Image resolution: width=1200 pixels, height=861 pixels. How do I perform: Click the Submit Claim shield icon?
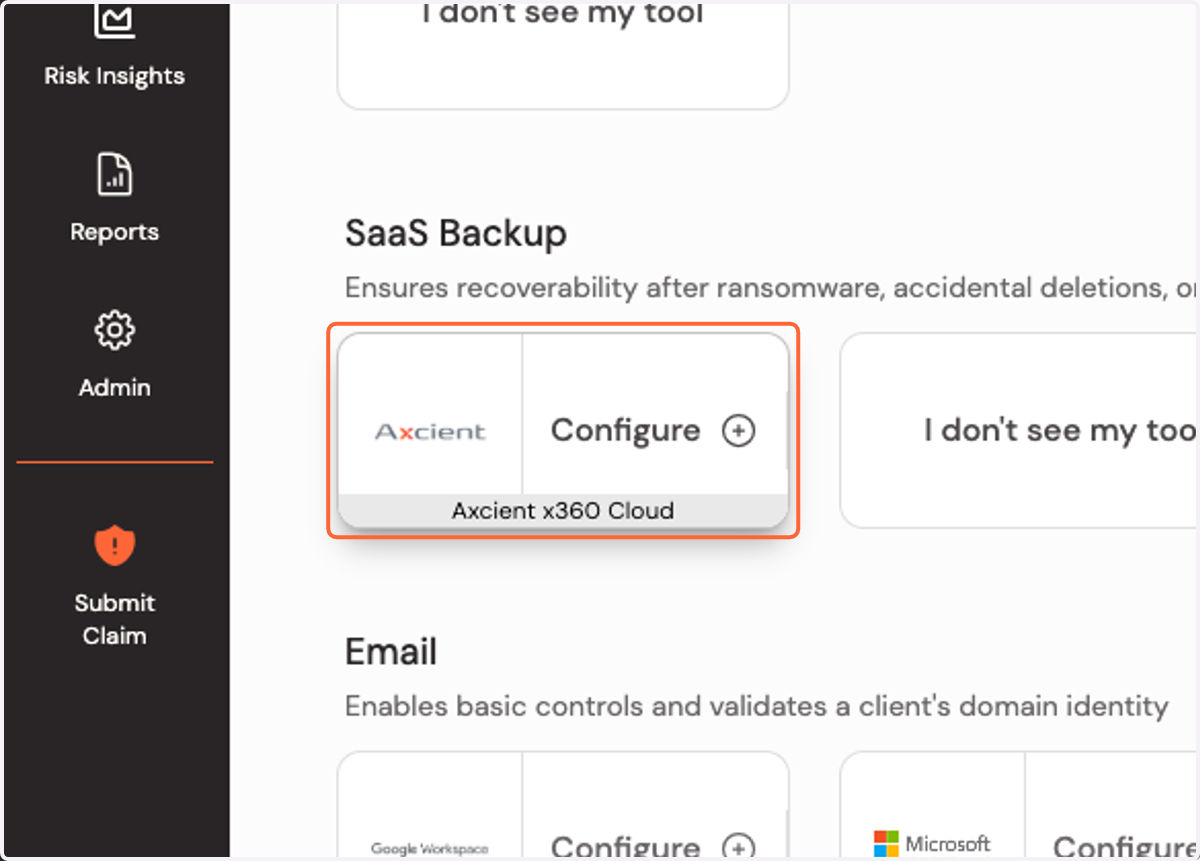click(x=114, y=545)
